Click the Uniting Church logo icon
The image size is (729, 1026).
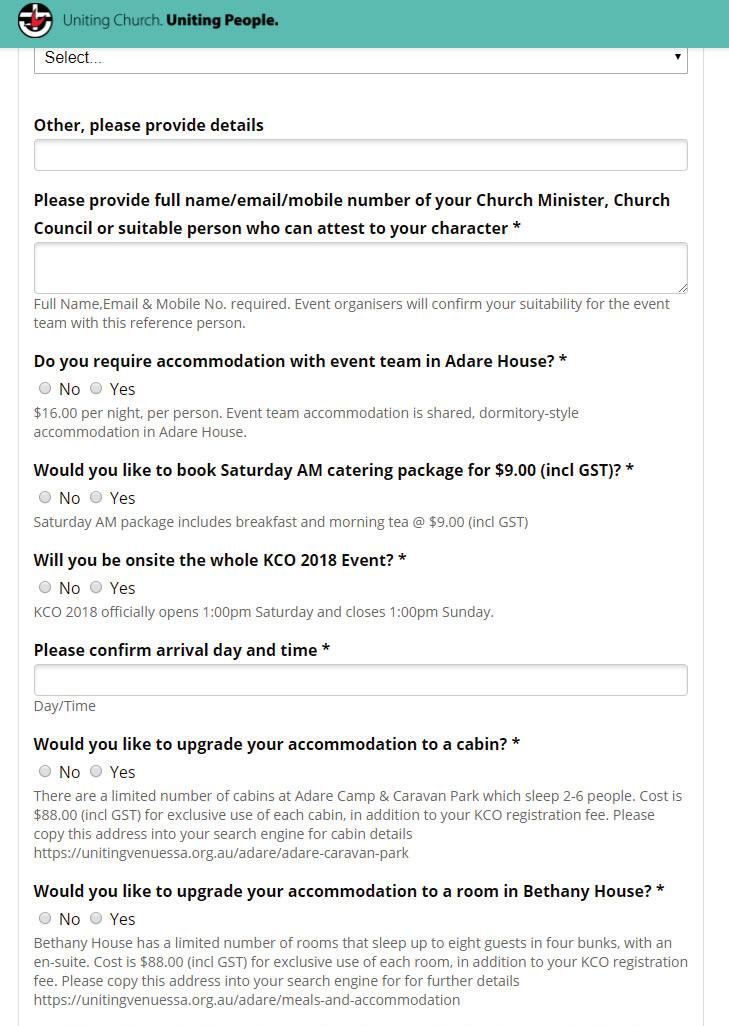34,21
